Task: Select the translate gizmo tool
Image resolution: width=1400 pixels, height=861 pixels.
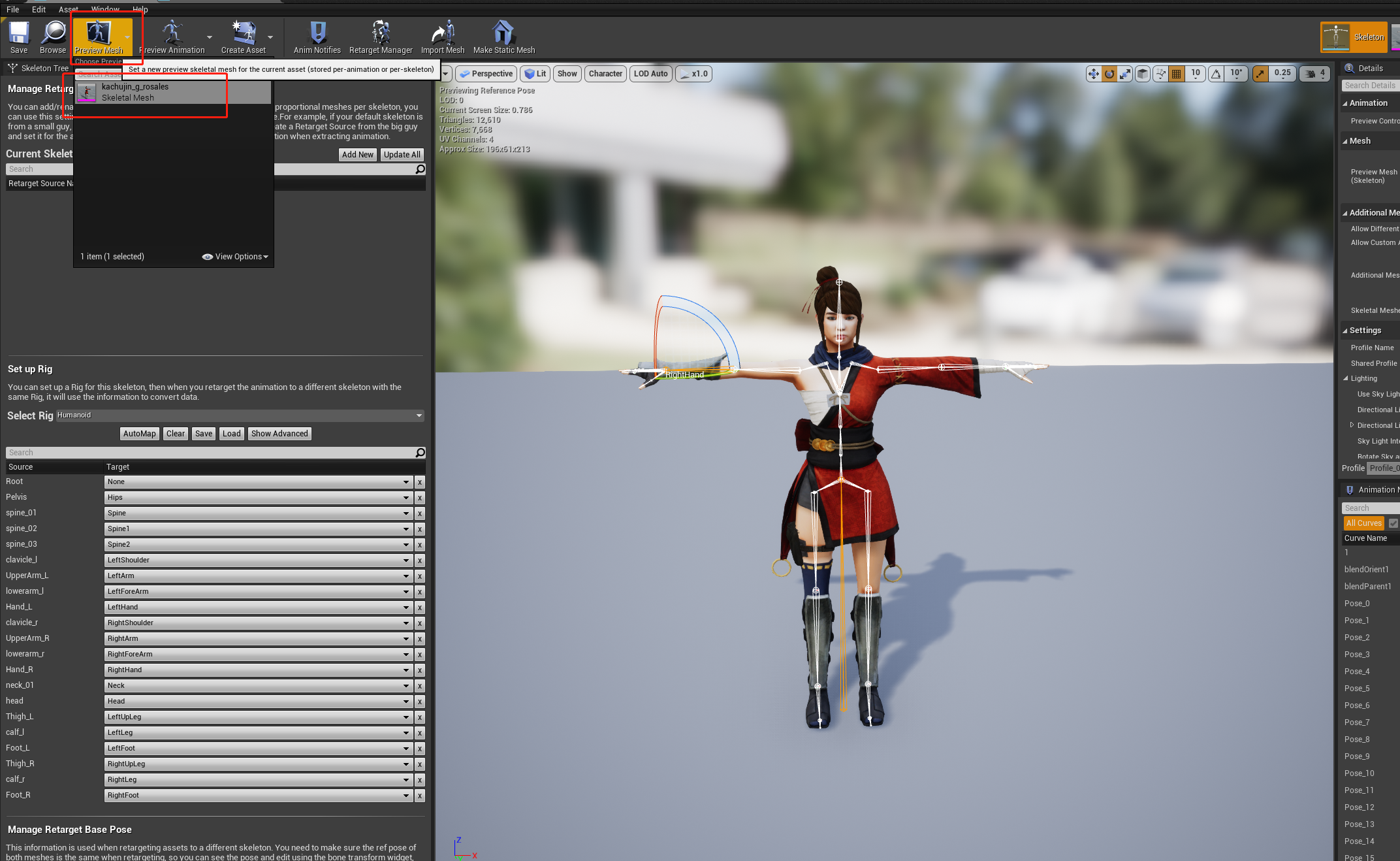Action: 1093,74
